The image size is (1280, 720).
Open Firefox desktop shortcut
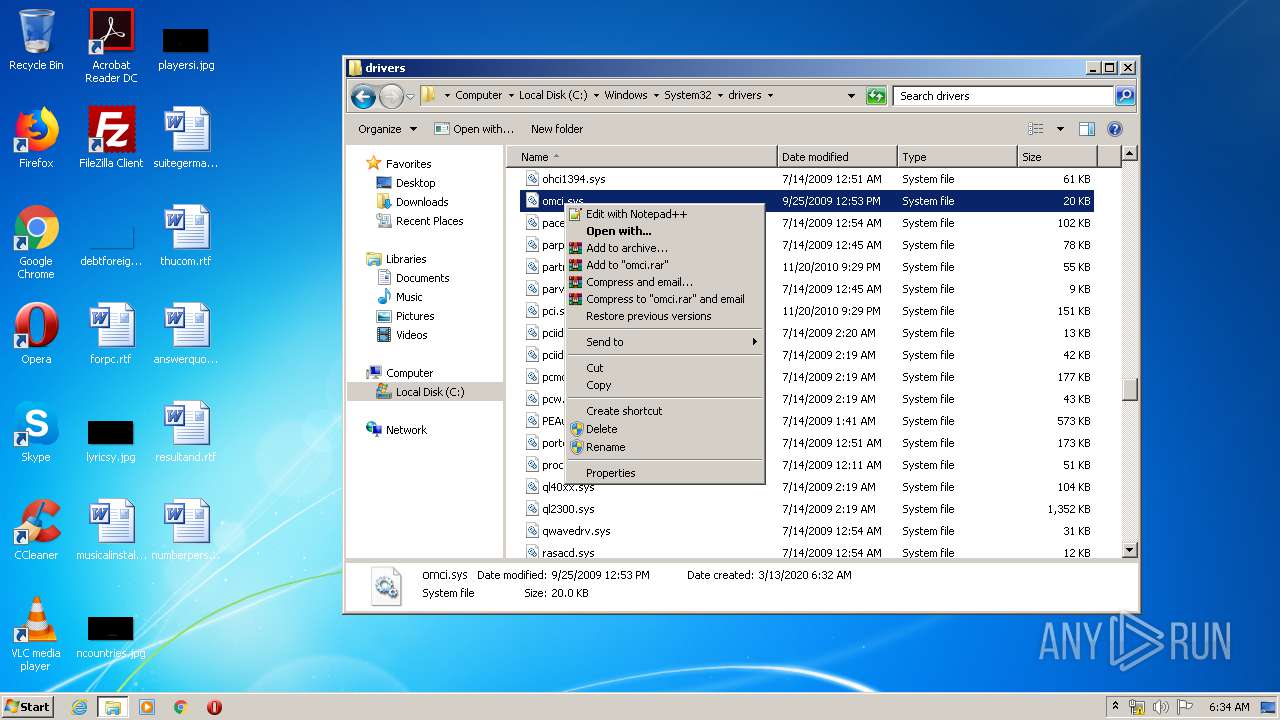pyautogui.click(x=36, y=137)
